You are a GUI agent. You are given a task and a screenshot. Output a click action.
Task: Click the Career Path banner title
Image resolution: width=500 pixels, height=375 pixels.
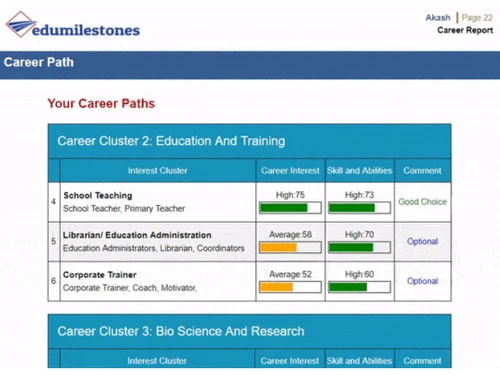pyautogui.click(x=39, y=62)
